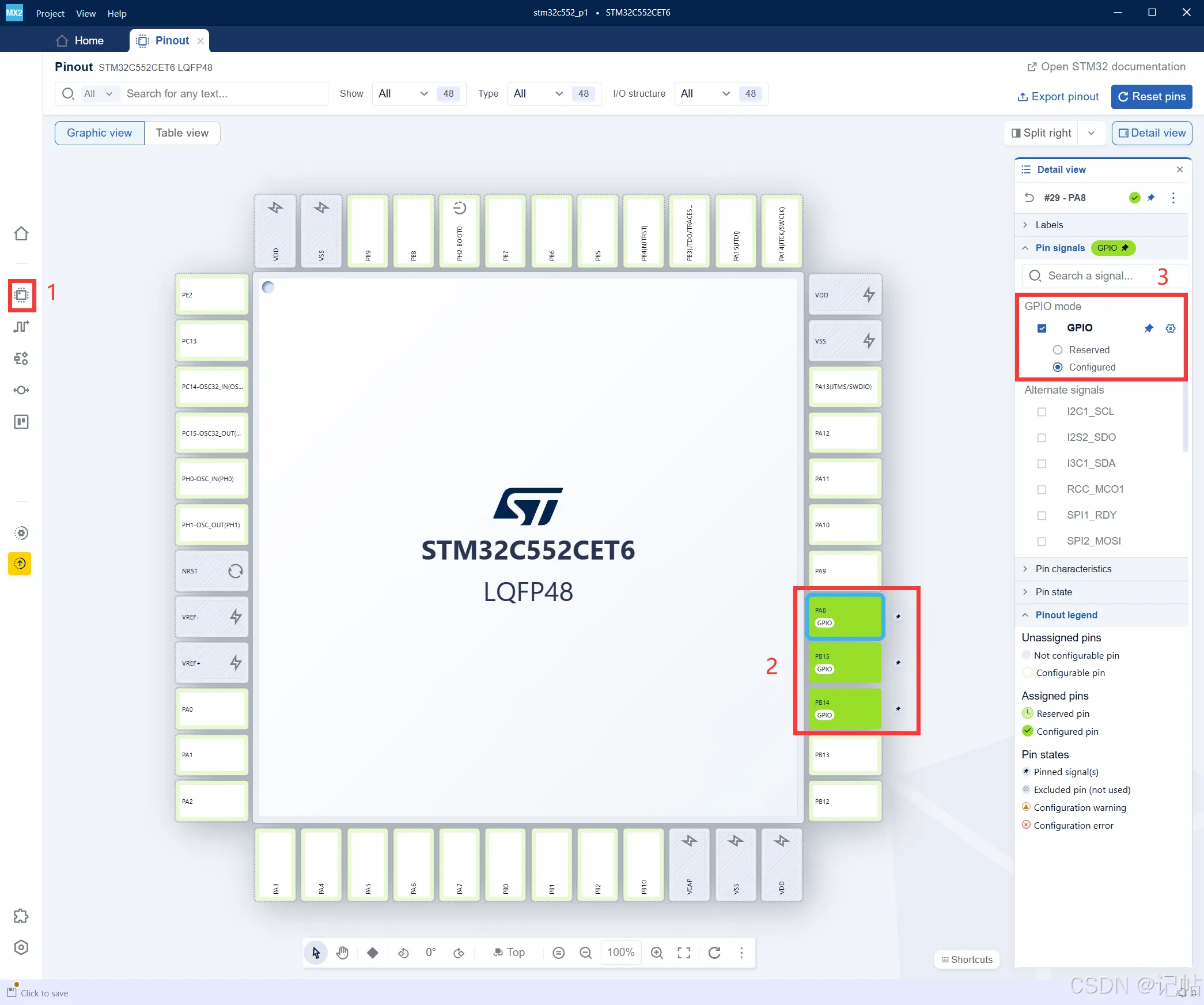Fit chip view to screen
This screenshot has height=1005, width=1204.
coord(684,953)
